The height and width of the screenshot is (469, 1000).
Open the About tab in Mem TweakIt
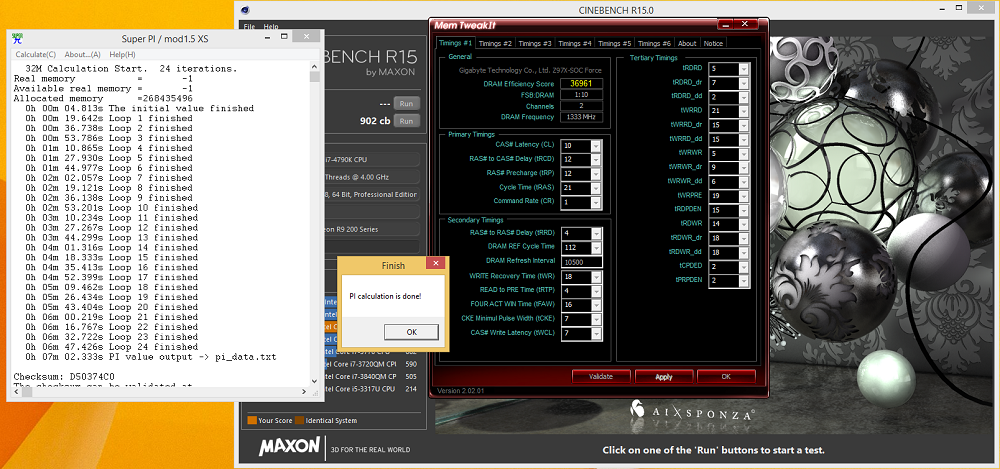687,43
